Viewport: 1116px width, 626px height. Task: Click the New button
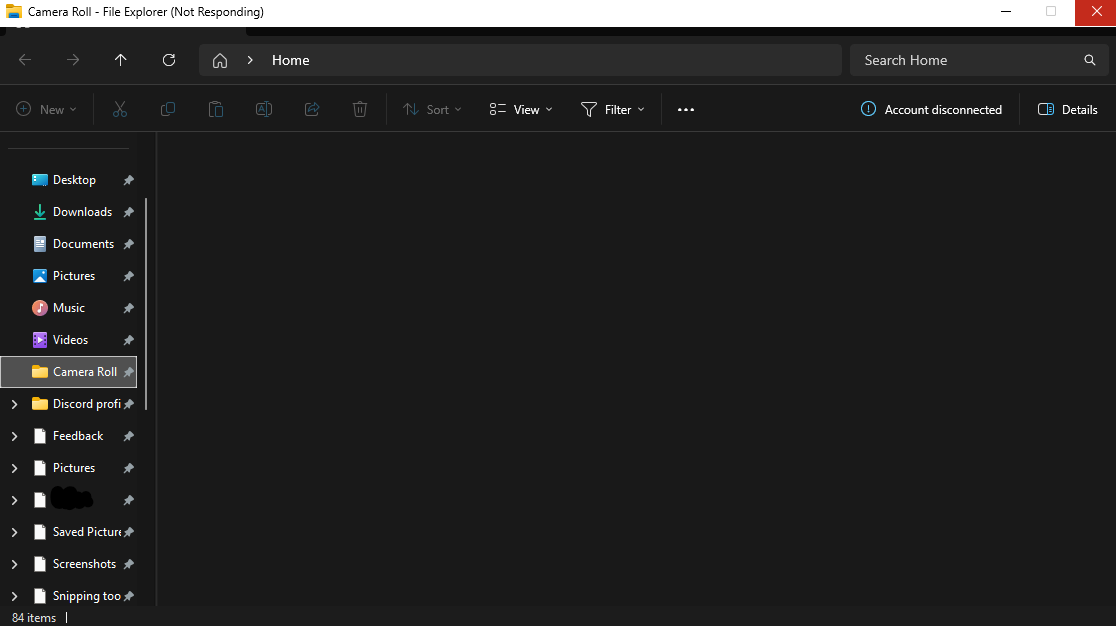point(46,109)
